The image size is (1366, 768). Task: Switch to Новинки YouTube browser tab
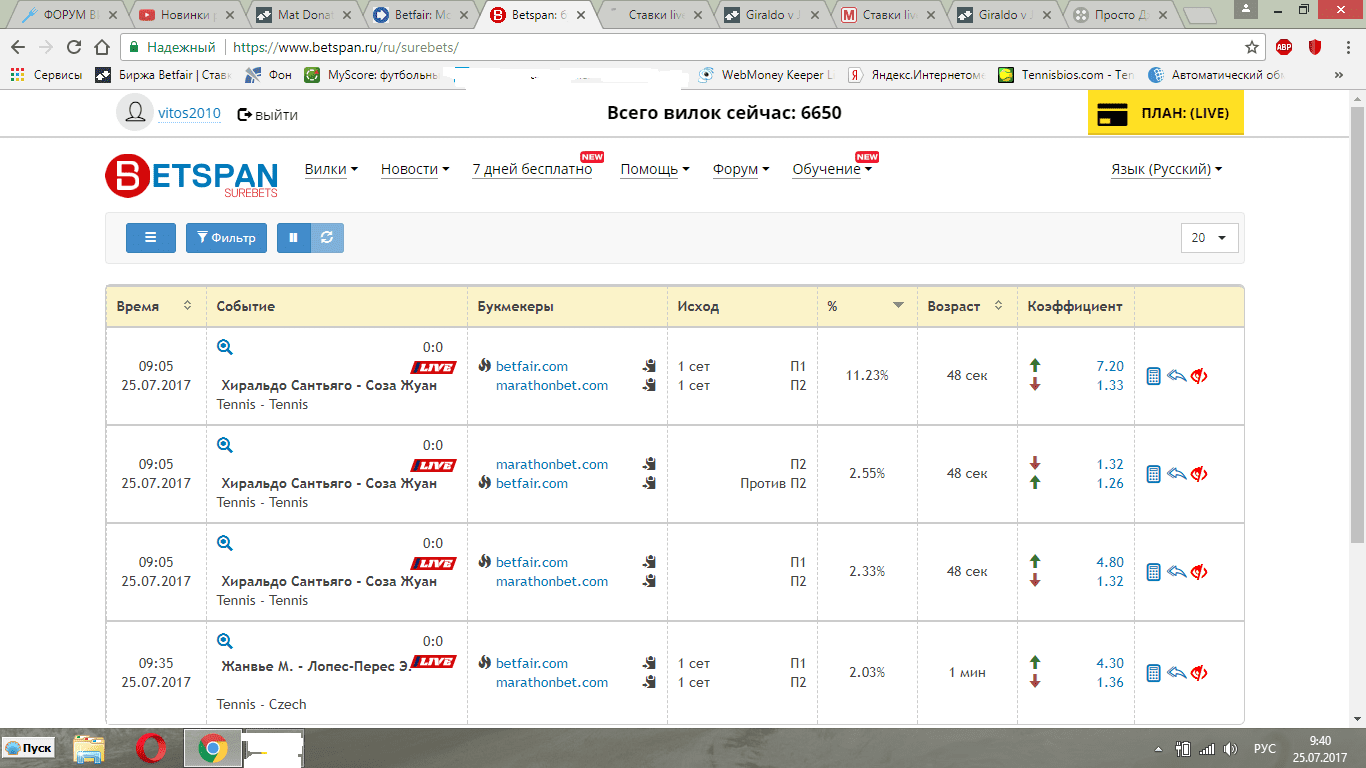point(186,15)
